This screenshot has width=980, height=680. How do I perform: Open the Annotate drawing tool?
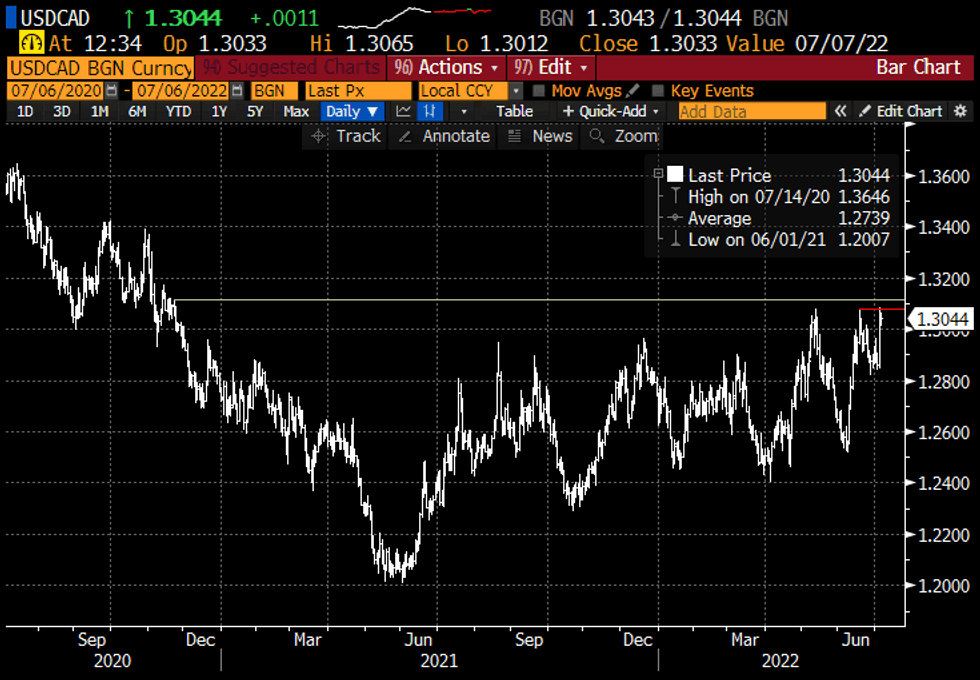tap(445, 136)
